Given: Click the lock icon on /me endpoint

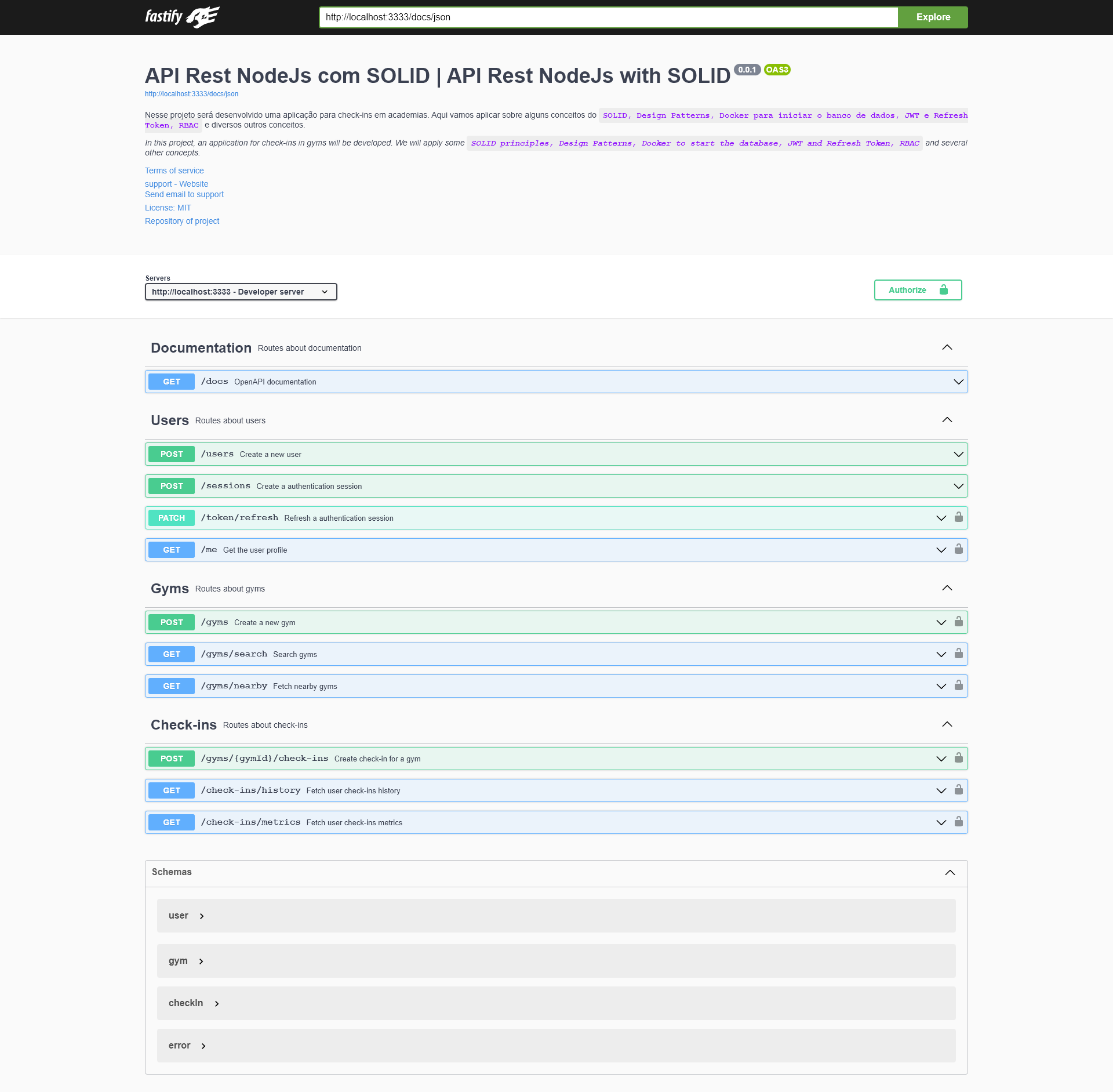Looking at the screenshot, I should pyautogui.click(x=959, y=549).
